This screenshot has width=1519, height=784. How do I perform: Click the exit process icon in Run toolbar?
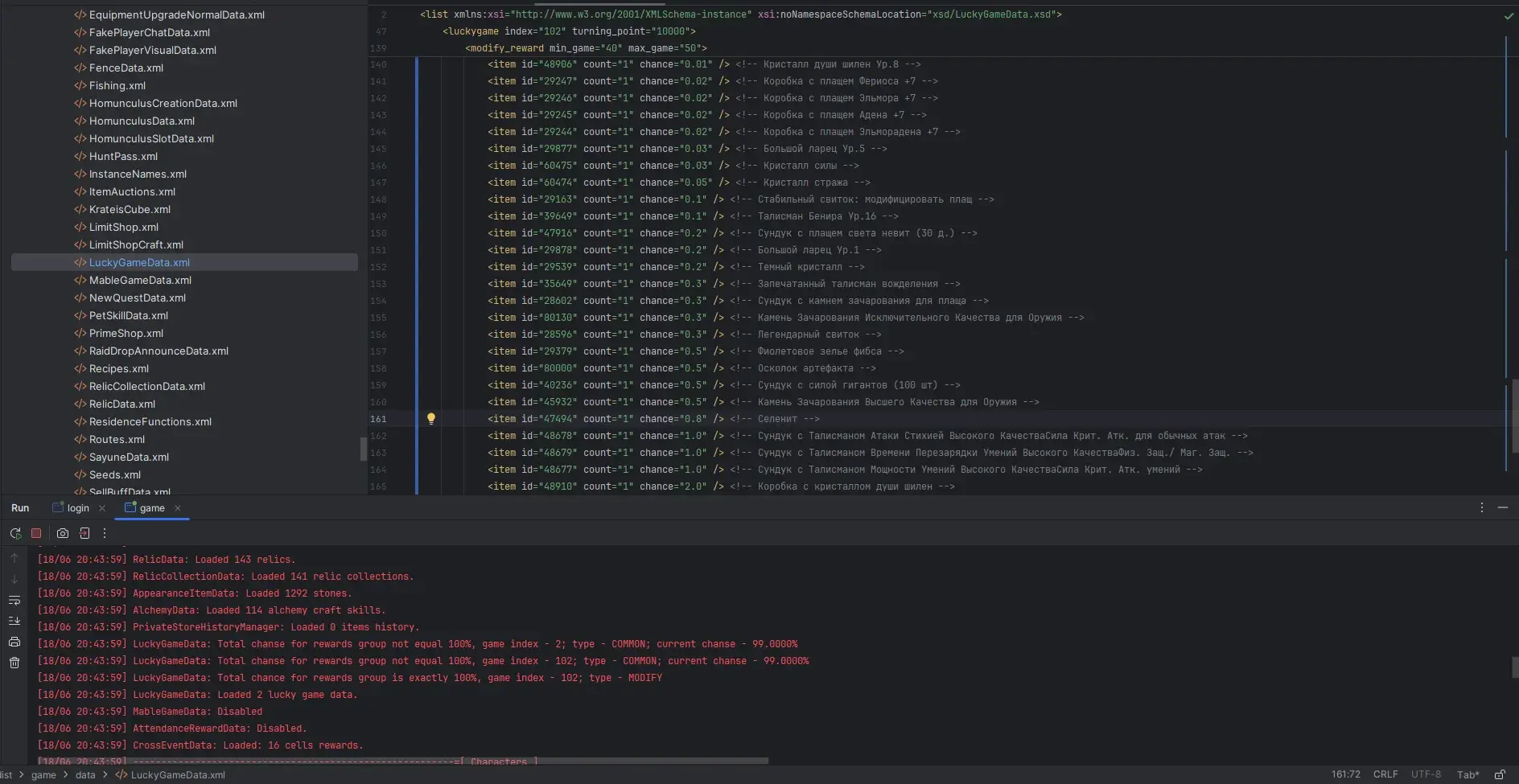(84, 533)
